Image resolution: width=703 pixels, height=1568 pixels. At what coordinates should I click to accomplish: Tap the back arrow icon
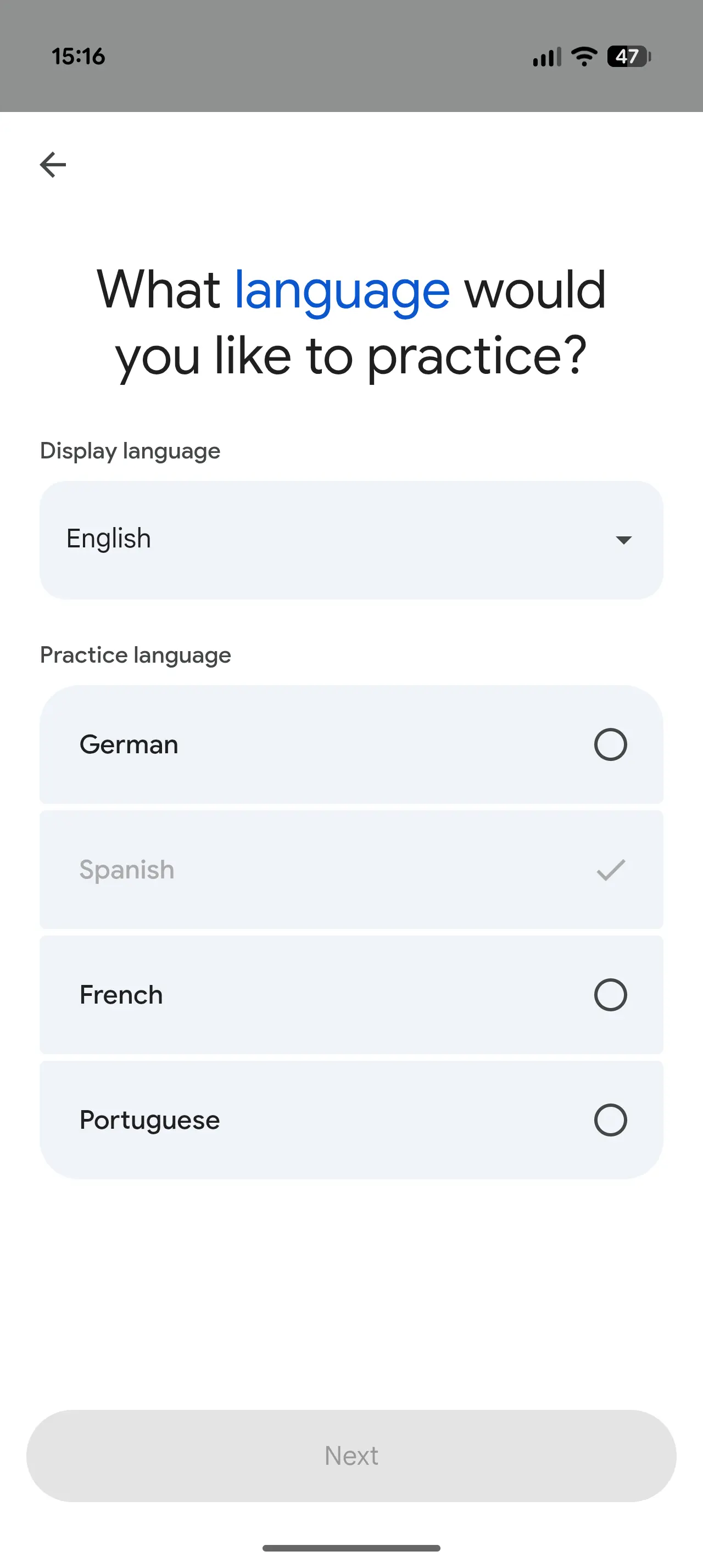(53, 164)
